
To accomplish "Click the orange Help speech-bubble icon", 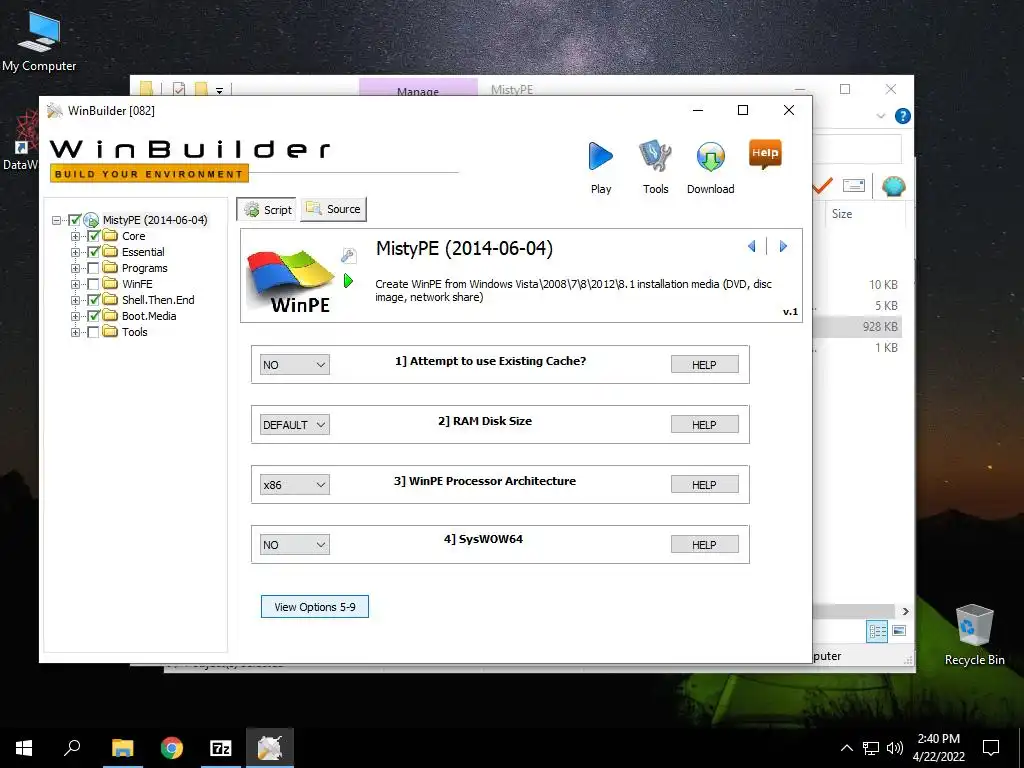I will click(765, 155).
